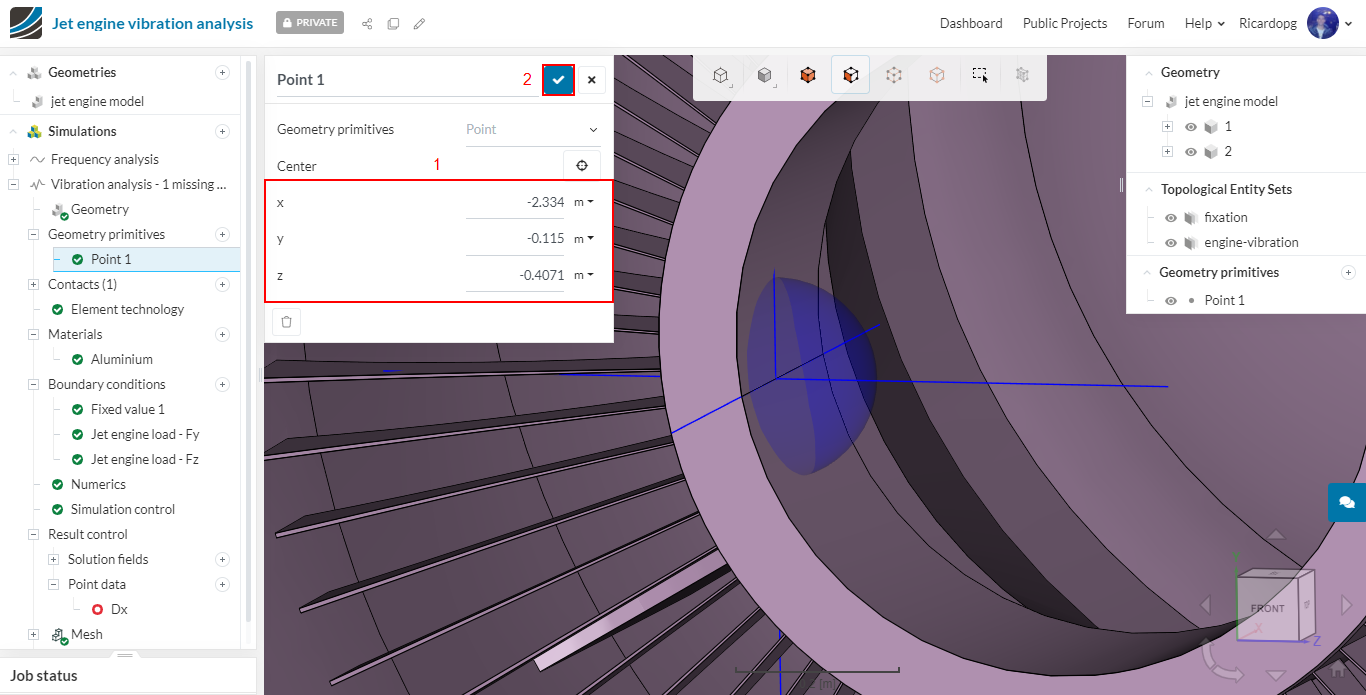
Task: Expand the Frequency analysis tree node
Action: (x=13, y=159)
